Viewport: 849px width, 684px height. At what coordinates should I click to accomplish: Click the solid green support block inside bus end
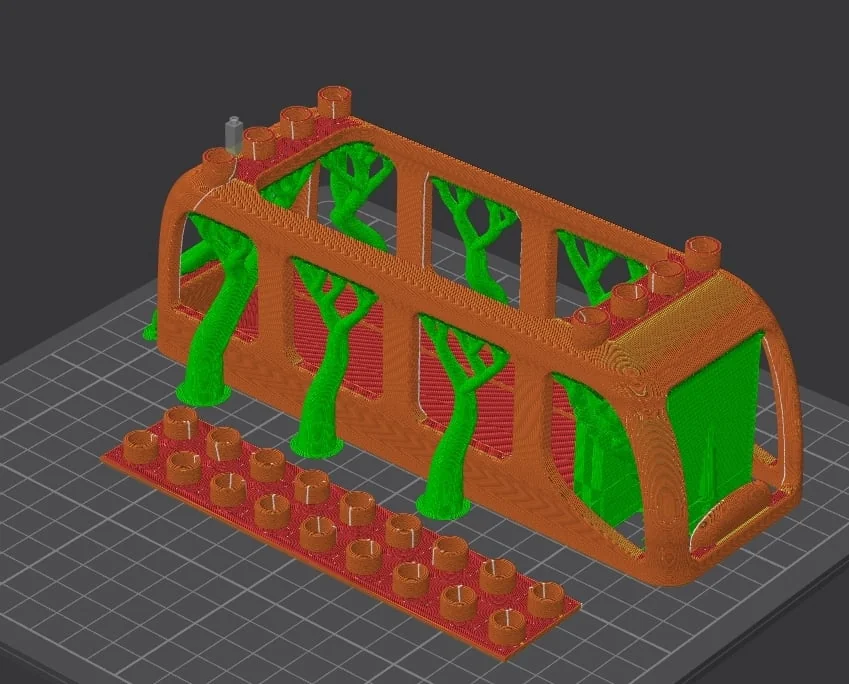[718, 420]
